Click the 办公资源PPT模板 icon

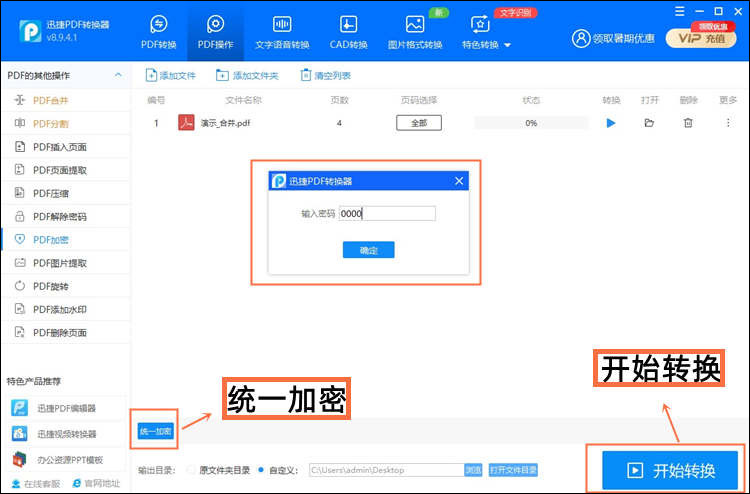click(19, 459)
